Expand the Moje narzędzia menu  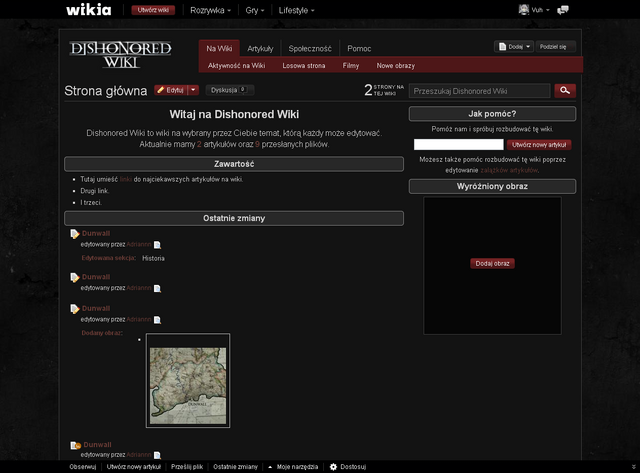pos(293,467)
